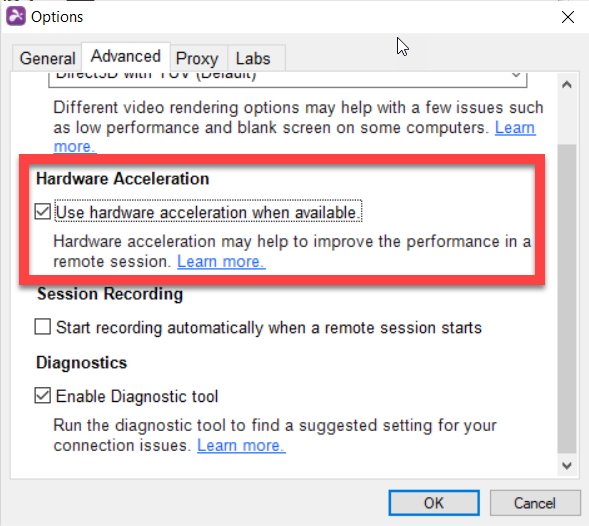Image resolution: width=589 pixels, height=526 pixels.
Task: Discard changes with the Cancel button
Action: pos(535,503)
